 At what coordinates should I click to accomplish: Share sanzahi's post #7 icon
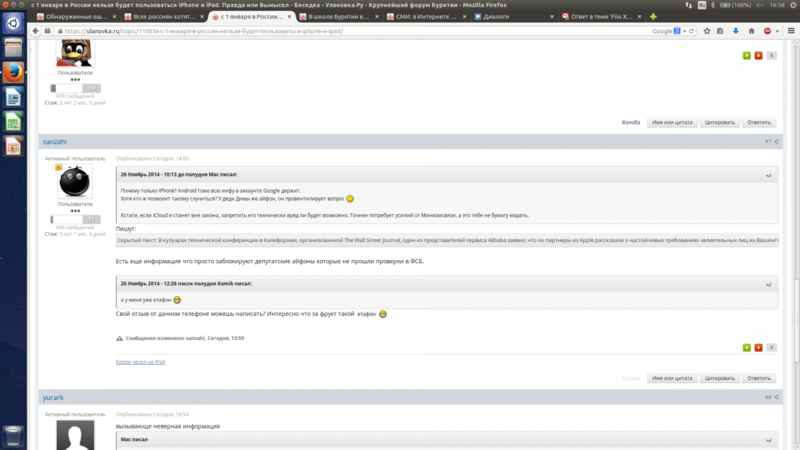776,142
